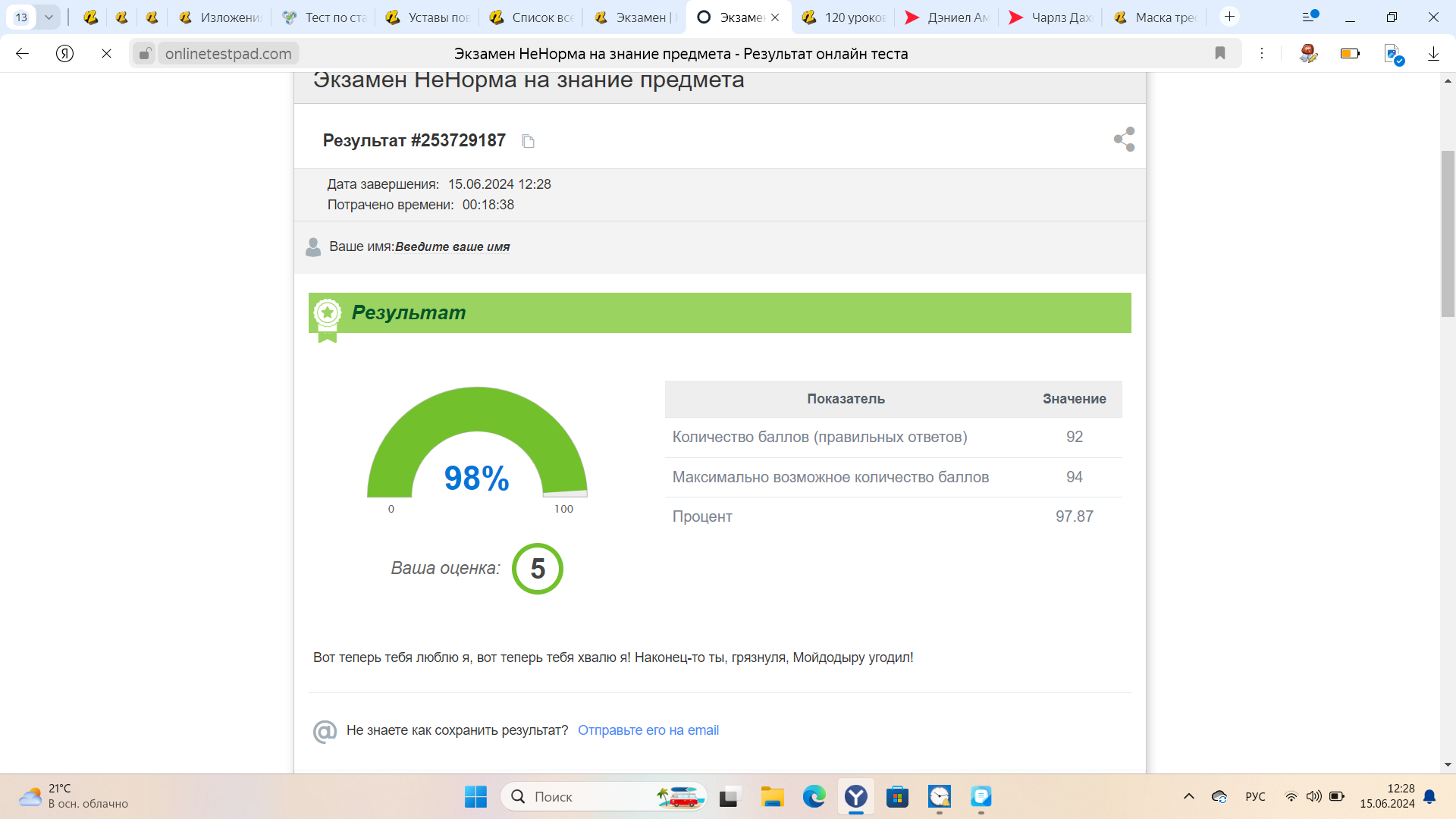Image resolution: width=1456 pixels, height=819 pixels.
Task: Copy the result number with copy icon
Action: coord(529,141)
